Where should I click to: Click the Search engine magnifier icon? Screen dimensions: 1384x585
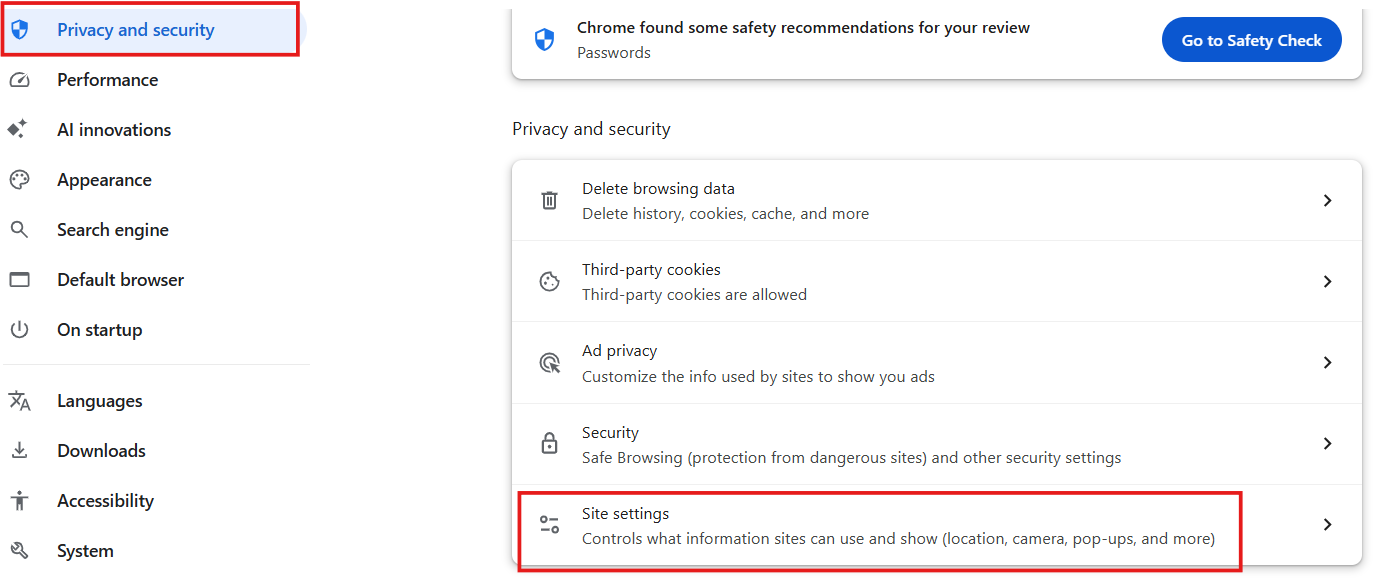coord(19,230)
